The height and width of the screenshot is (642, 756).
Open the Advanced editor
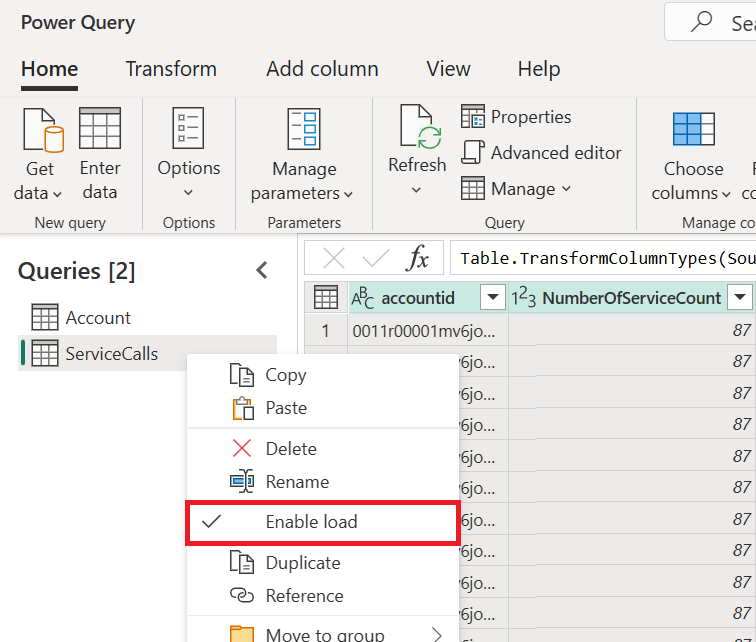541,153
